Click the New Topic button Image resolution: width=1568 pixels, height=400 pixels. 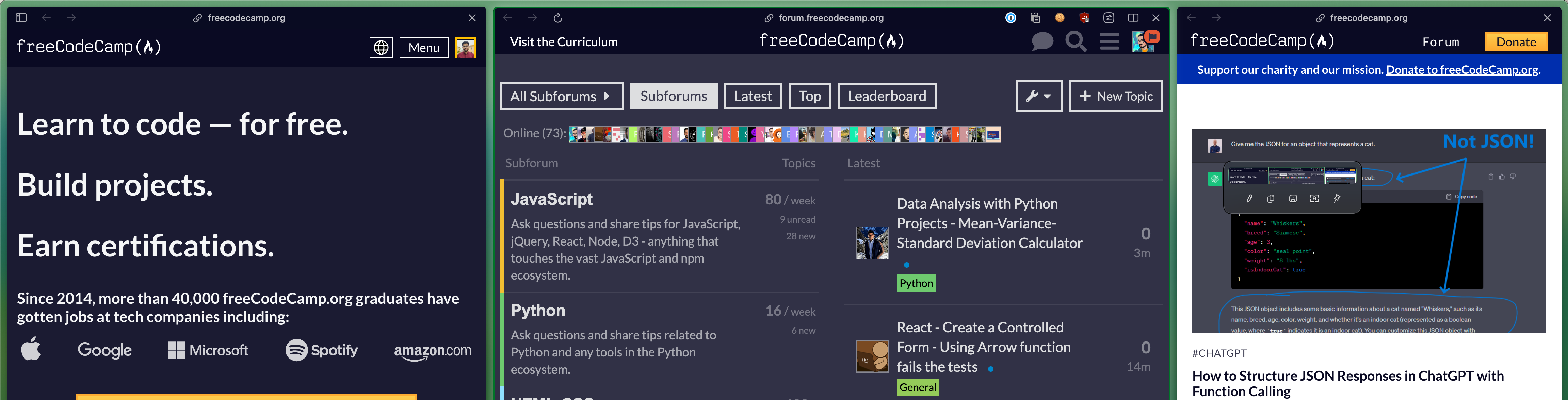(1116, 96)
